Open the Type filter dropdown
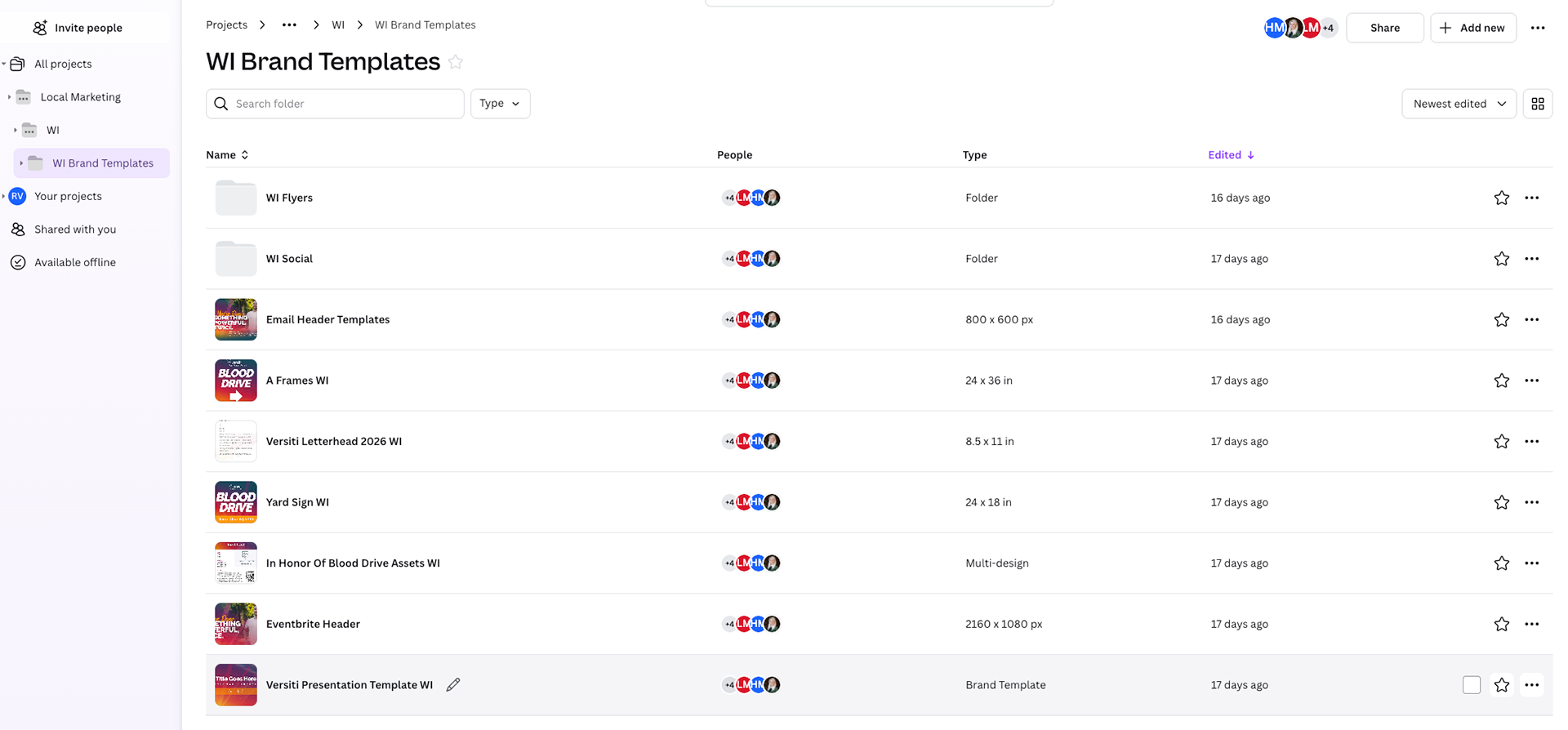Image resolution: width=1568 pixels, height=730 pixels. tap(500, 104)
